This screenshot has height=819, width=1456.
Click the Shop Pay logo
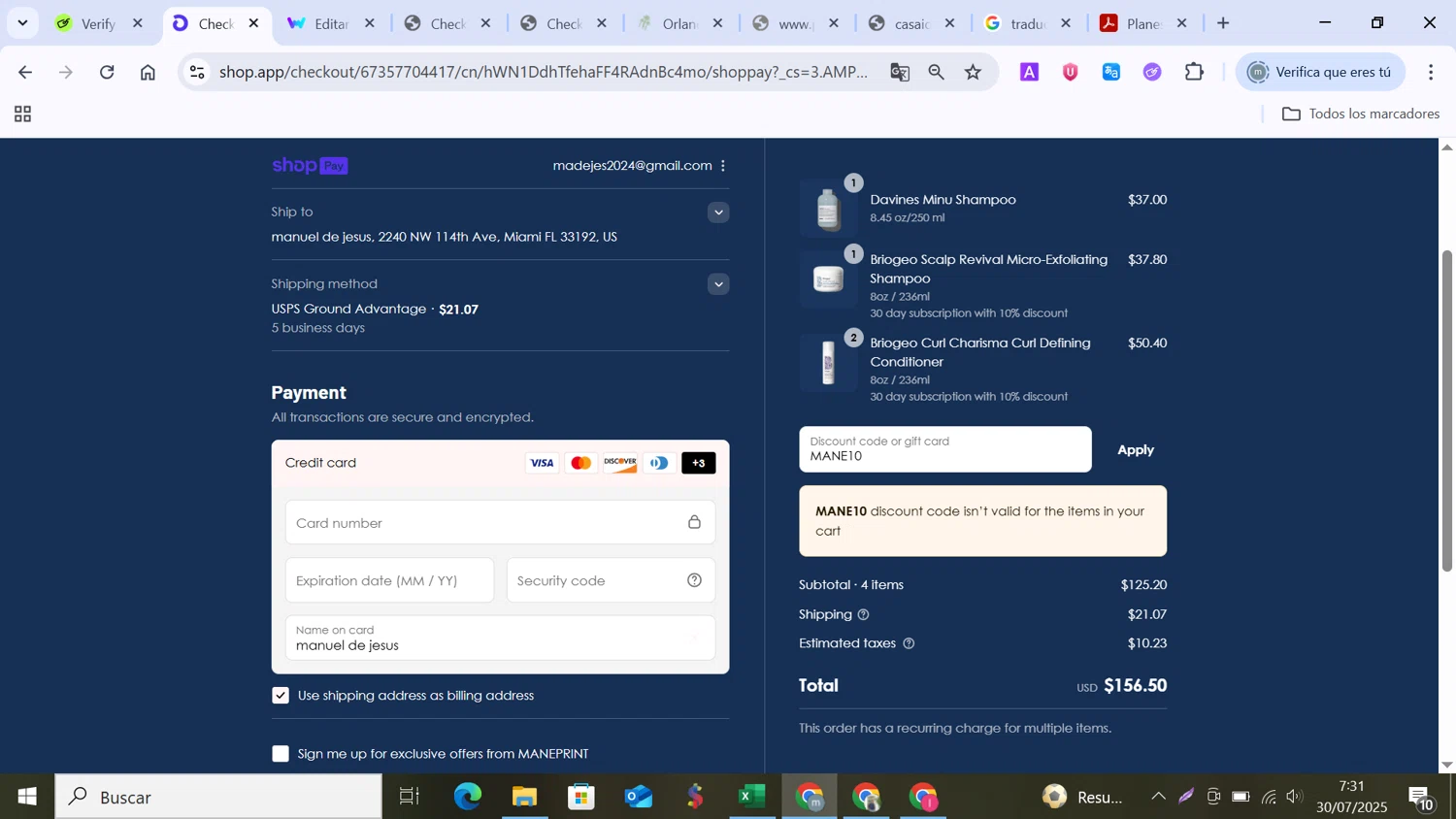click(x=310, y=166)
